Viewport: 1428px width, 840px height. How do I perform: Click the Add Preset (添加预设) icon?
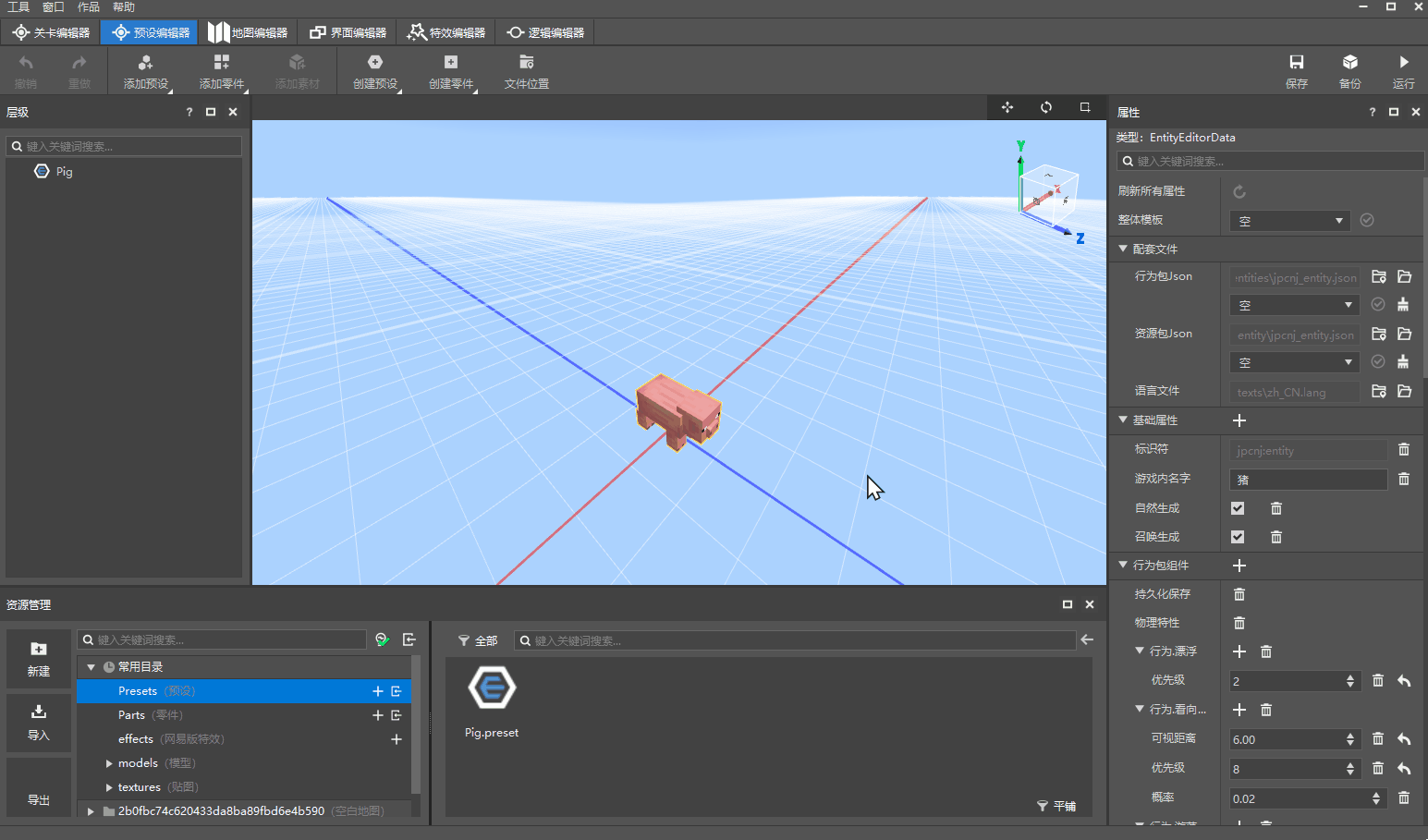[145, 63]
